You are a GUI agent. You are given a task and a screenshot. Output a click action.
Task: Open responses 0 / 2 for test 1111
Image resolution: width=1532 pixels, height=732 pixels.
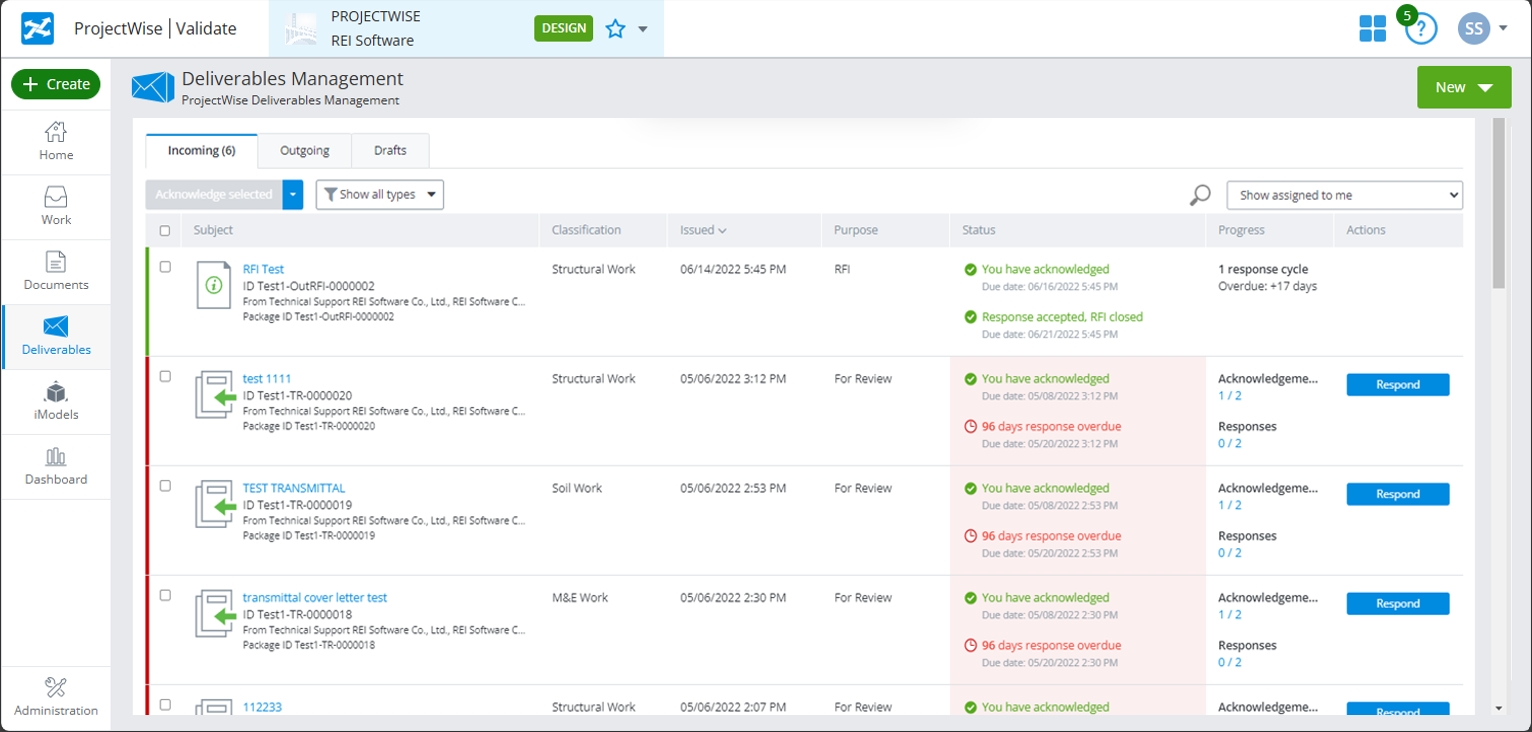click(1230, 443)
